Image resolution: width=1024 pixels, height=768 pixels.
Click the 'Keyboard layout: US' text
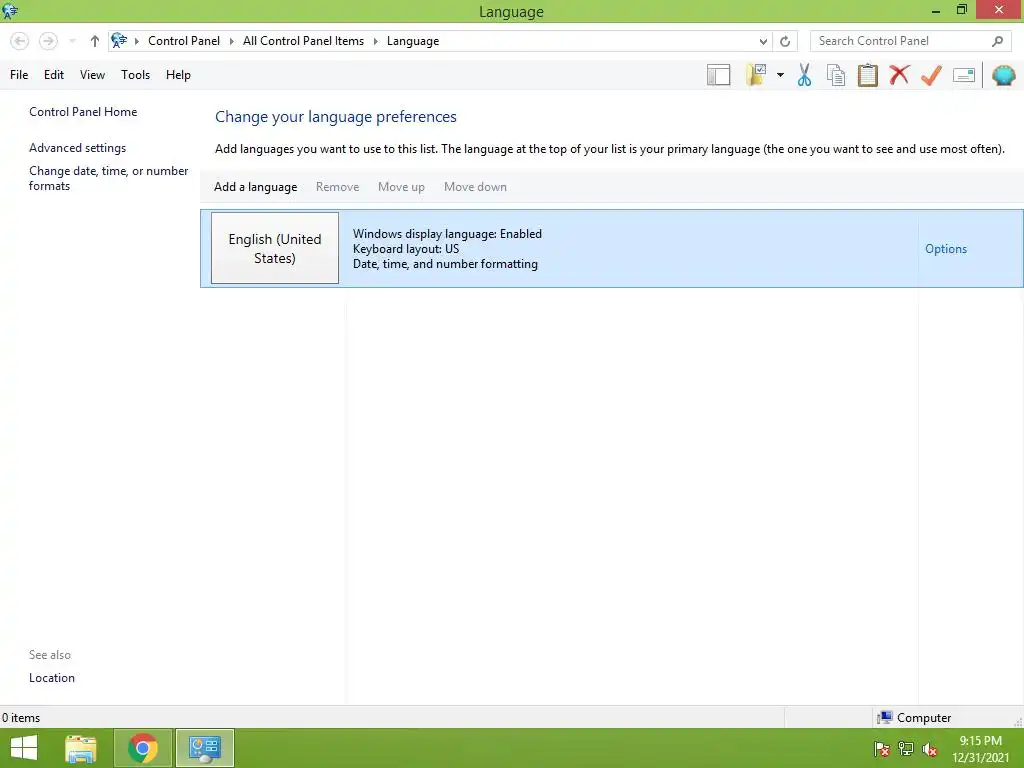[406, 249]
